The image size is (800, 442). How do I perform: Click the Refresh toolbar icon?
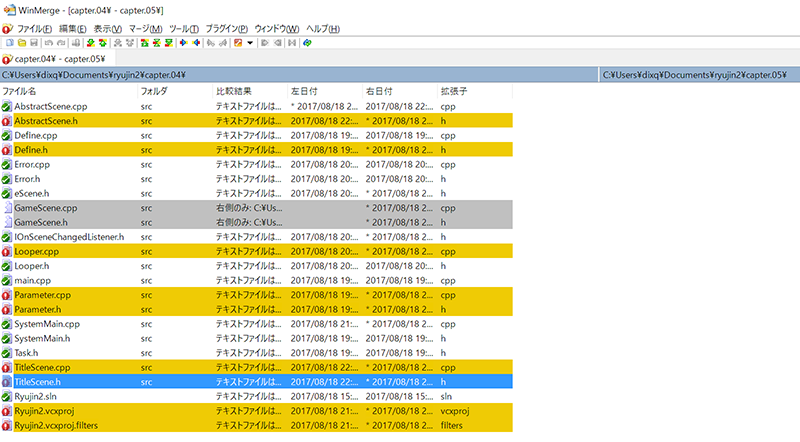click(307, 43)
